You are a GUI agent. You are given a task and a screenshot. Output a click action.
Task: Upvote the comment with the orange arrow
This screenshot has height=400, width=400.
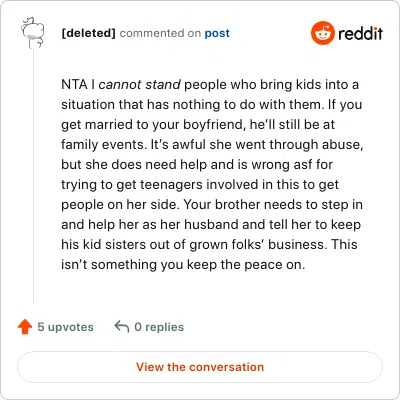click(x=25, y=327)
